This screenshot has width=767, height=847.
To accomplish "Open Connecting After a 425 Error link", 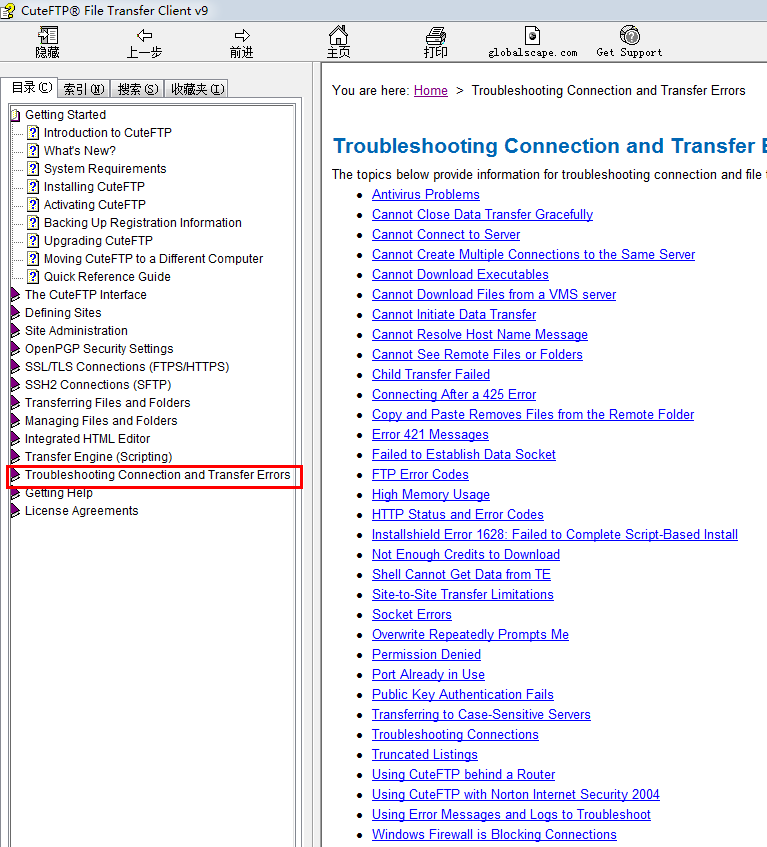I will pyautogui.click(x=454, y=394).
